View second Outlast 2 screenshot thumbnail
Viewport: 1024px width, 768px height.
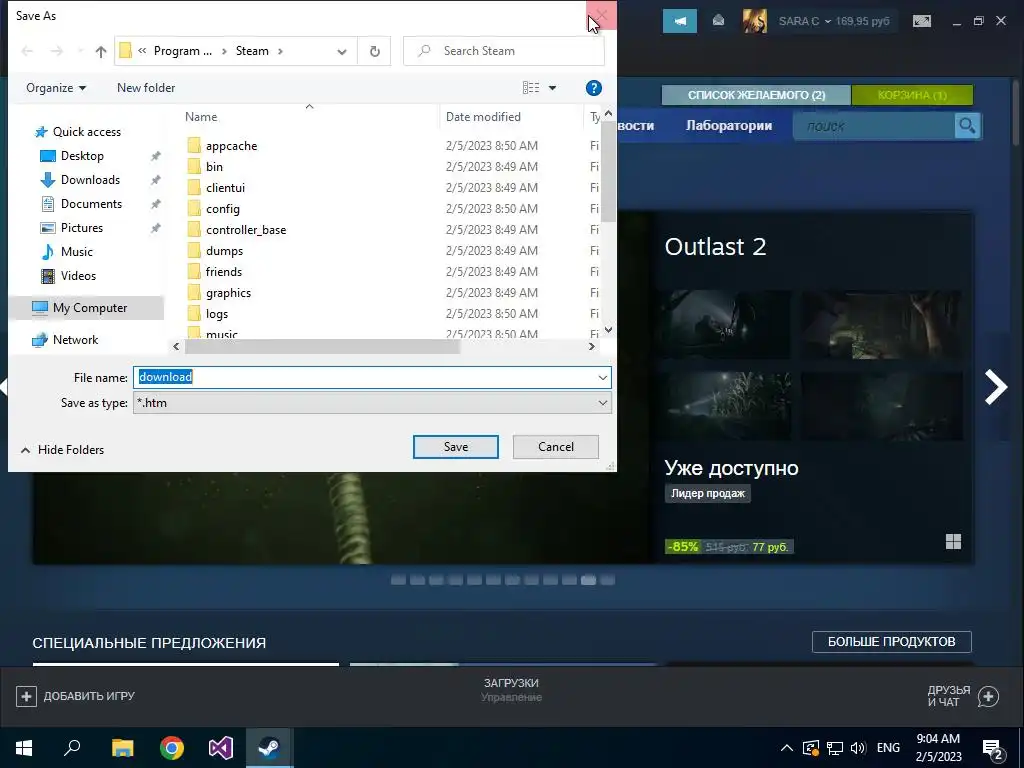click(x=881, y=324)
